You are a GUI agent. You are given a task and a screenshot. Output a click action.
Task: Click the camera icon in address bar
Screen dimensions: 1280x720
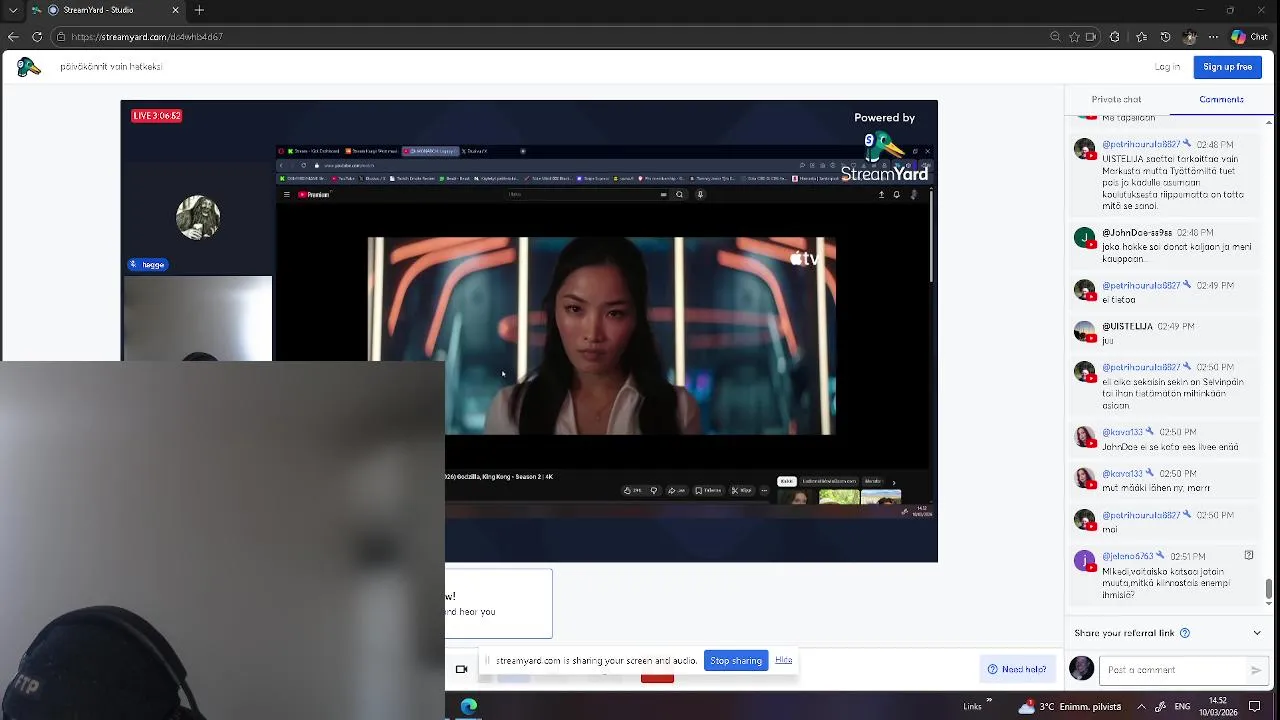pyautogui.click(x=1090, y=37)
